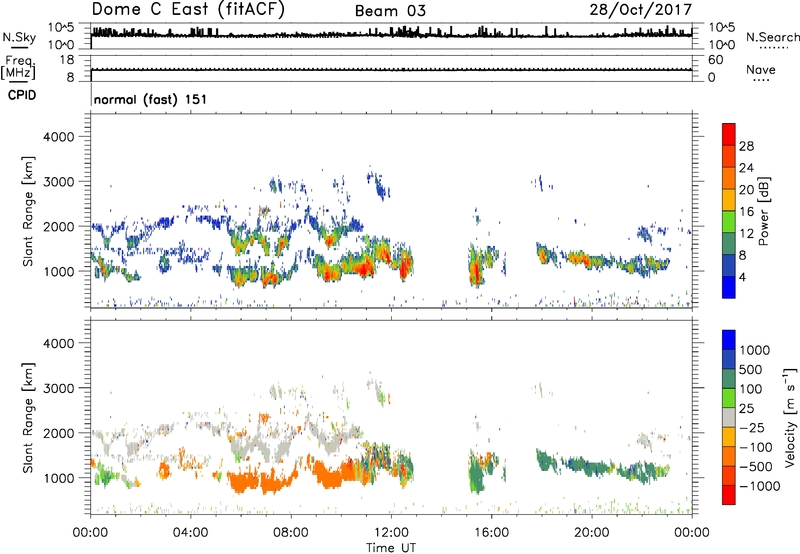Click '4000' tick on power panel axis

58,137
